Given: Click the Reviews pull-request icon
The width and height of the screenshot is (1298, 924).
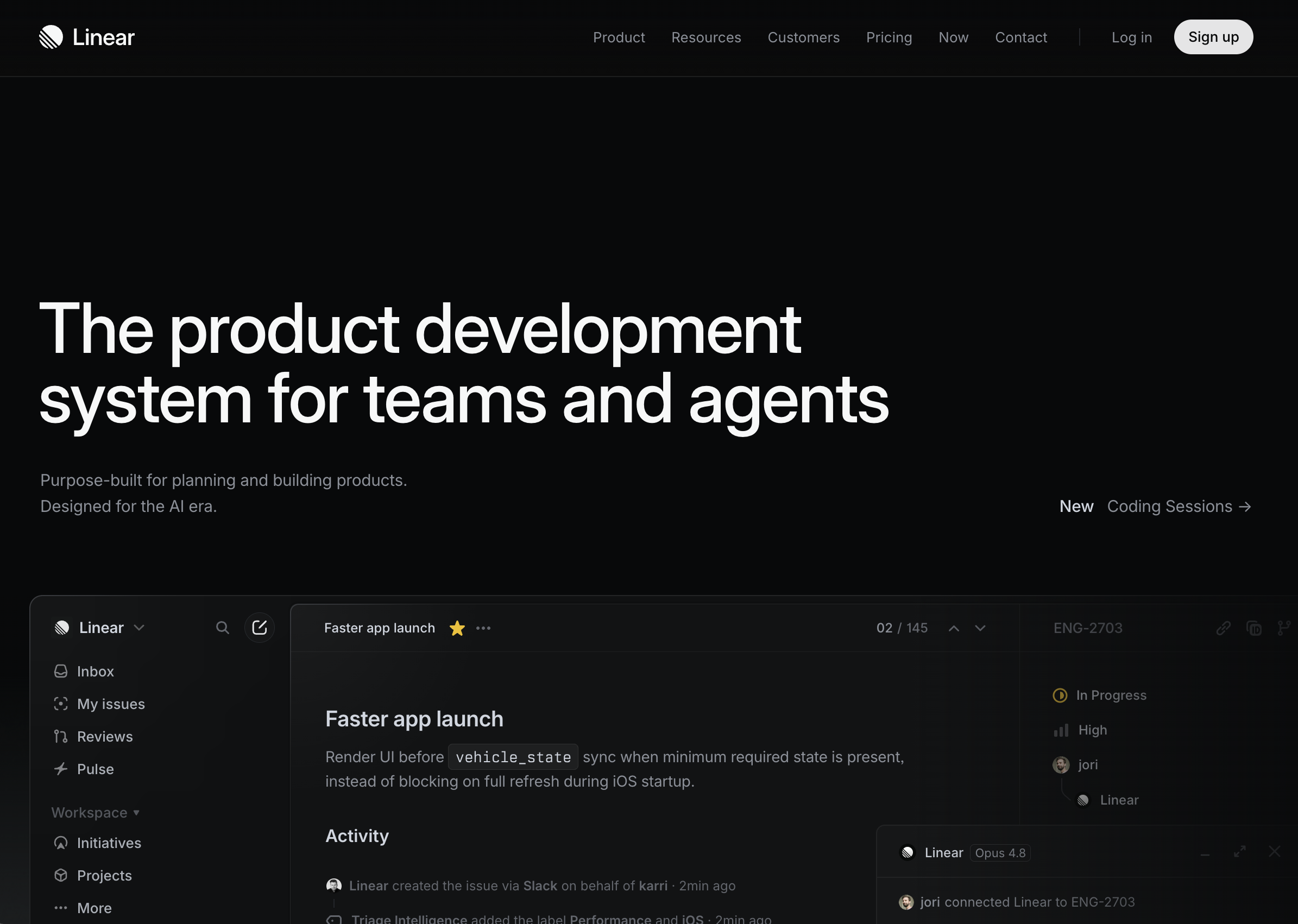Looking at the screenshot, I should click(61, 736).
